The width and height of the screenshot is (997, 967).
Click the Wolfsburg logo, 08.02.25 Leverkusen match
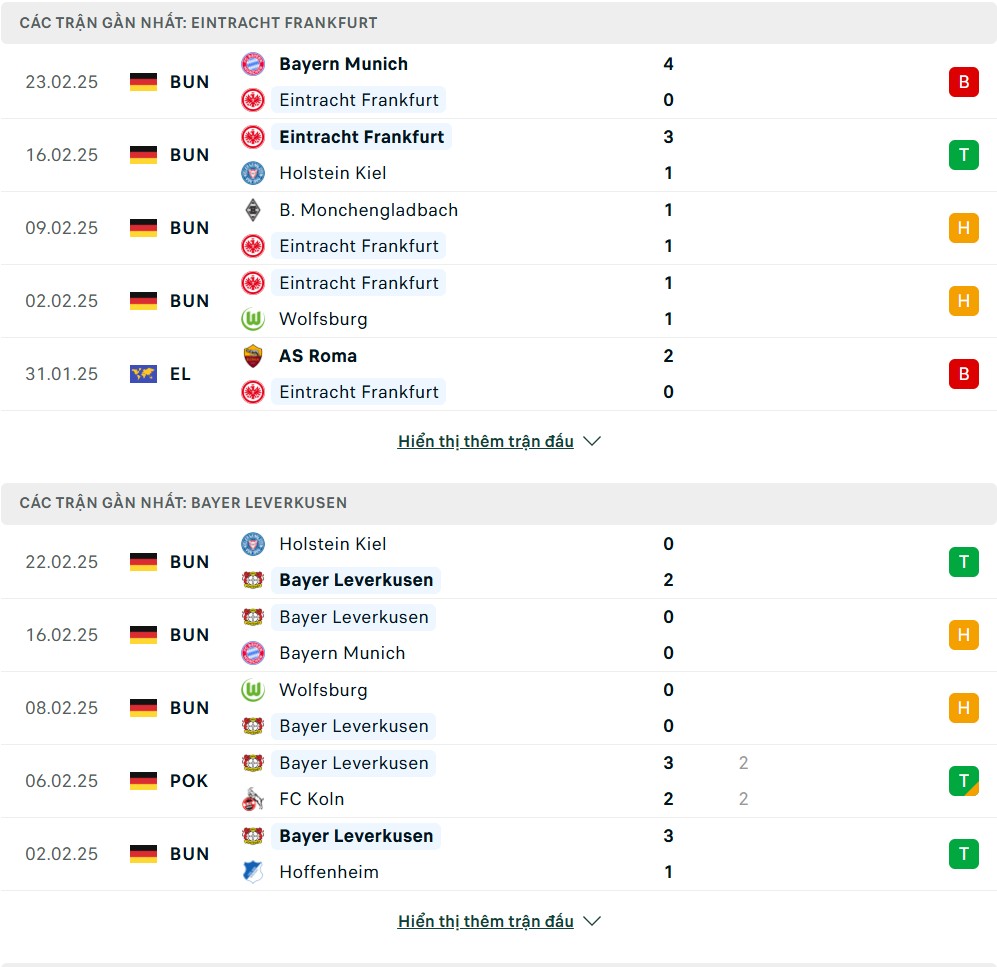point(253,690)
